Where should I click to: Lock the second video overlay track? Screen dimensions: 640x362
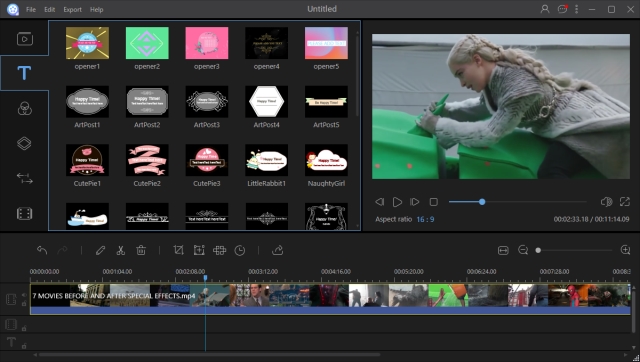point(24,328)
